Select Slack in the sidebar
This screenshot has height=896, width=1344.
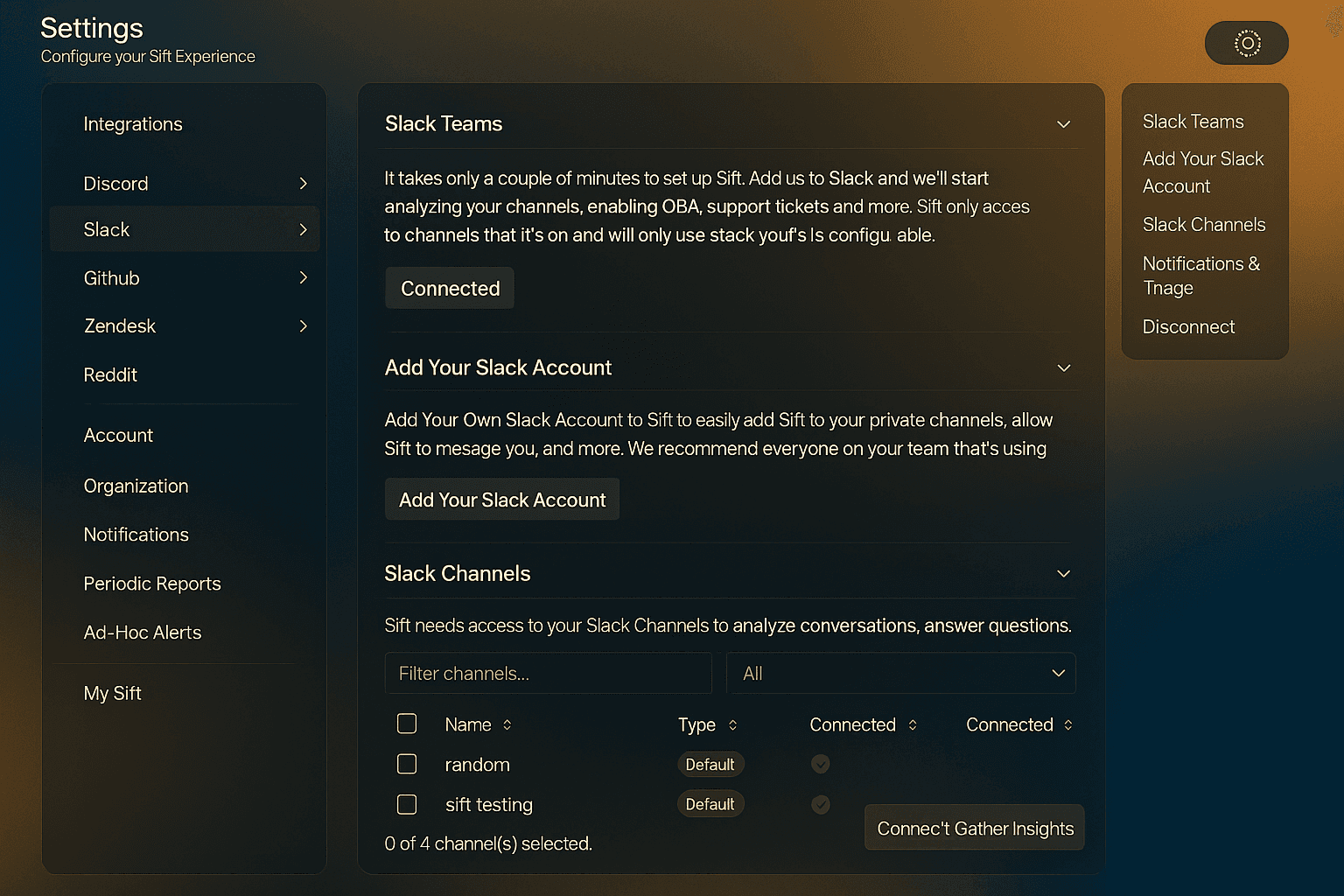point(185,229)
